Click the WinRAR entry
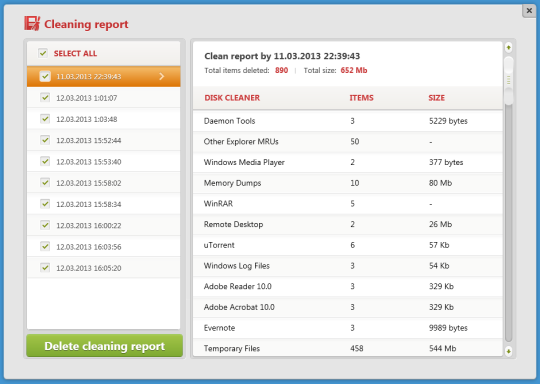The width and height of the screenshot is (540, 384). 348,204
